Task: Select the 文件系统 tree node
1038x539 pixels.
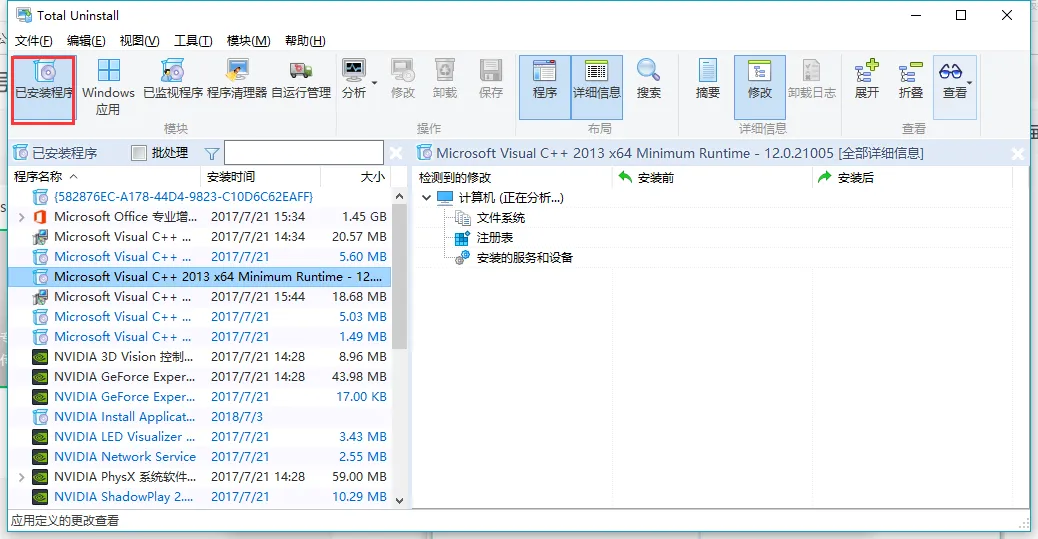Action: click(500, 218)
